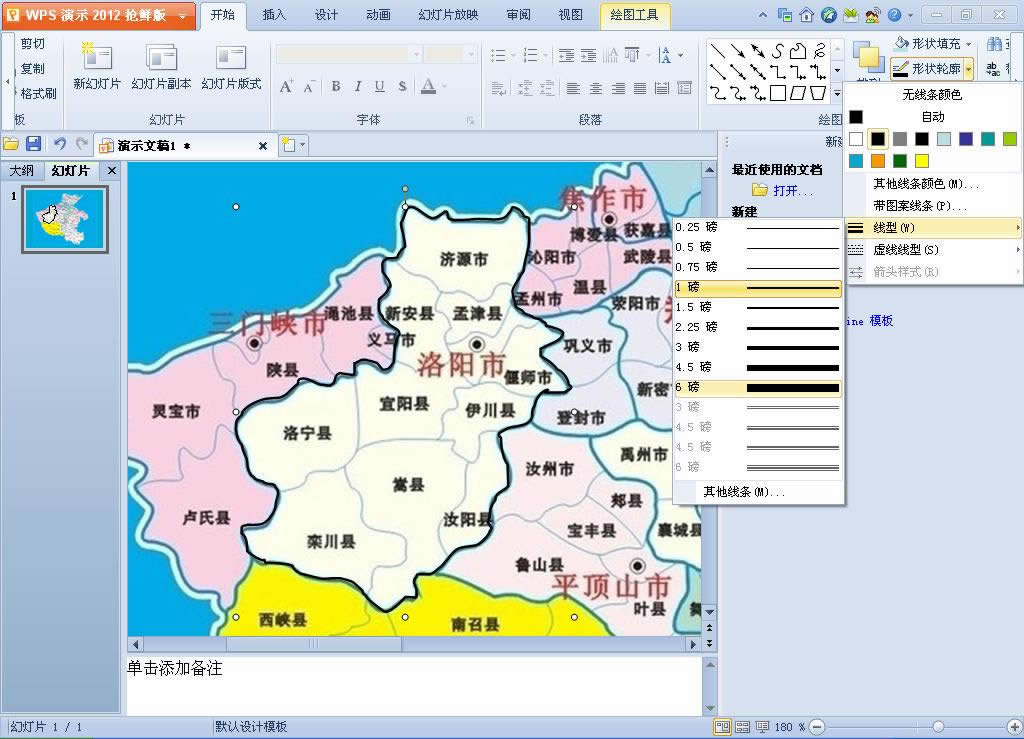
Task: Select the 格式刷 (Format Painter) tool
Action: [x=33, y=94]
